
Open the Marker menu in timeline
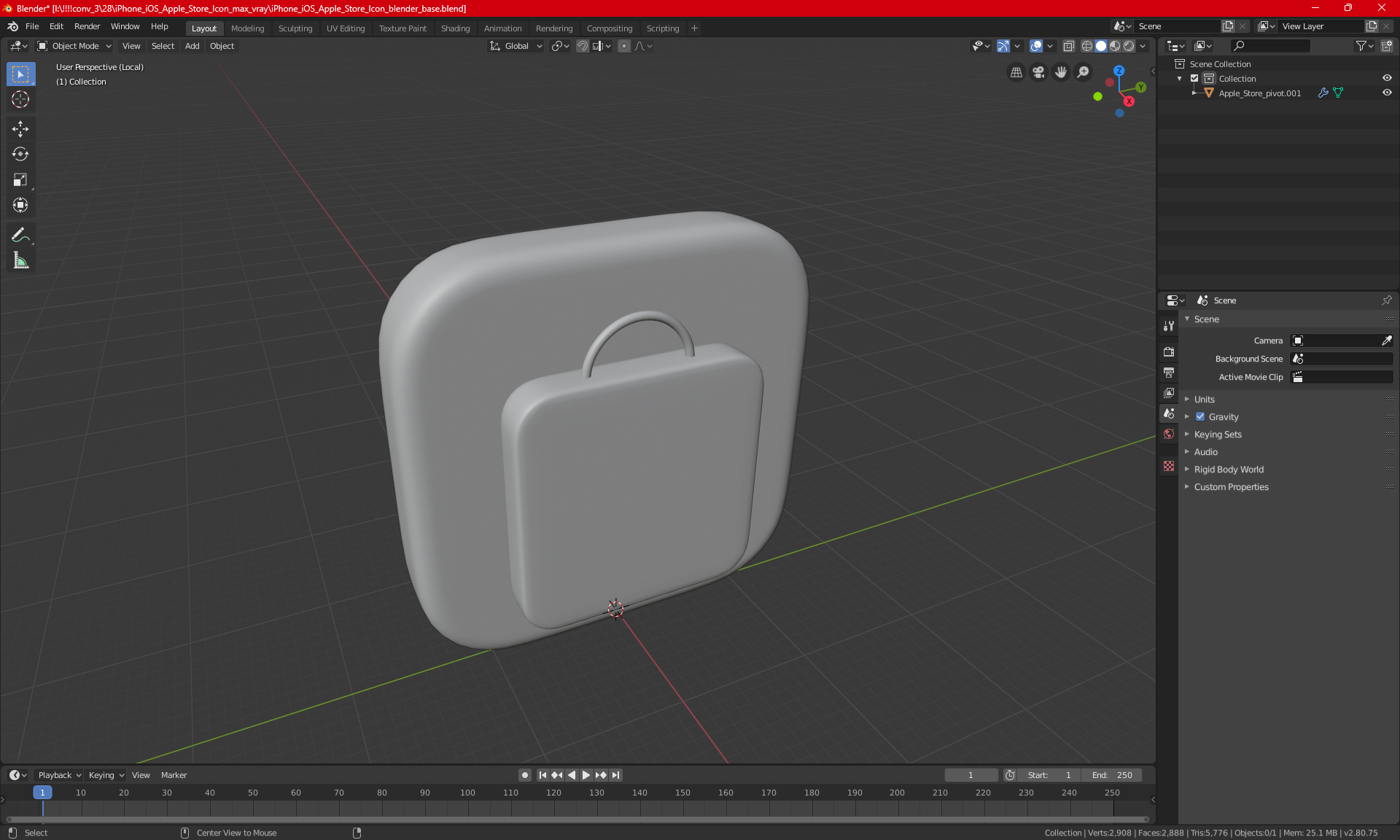click(x=174, y=775)
